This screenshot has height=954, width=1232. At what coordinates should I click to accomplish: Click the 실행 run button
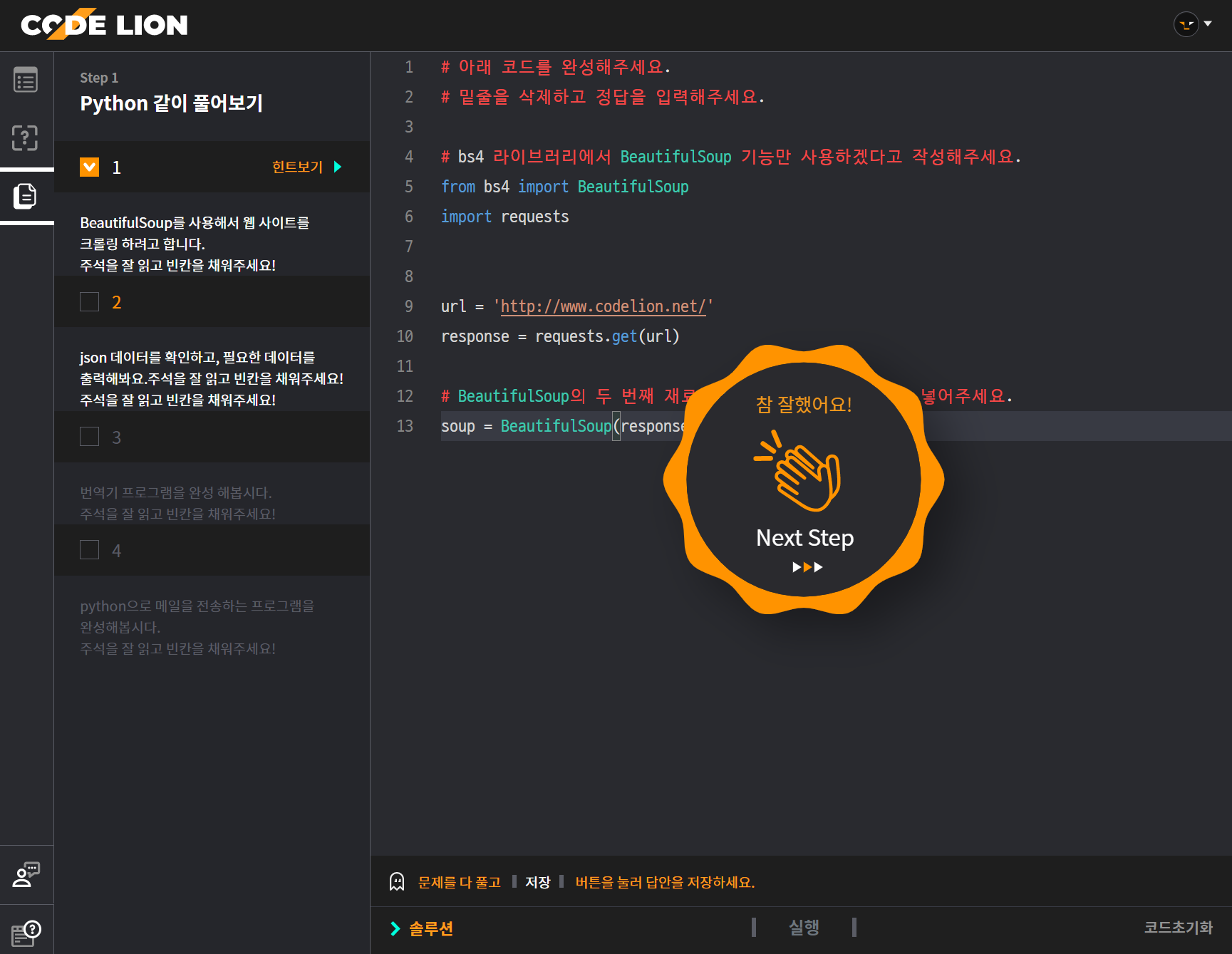pyautogui.click(x=803, y=928)
